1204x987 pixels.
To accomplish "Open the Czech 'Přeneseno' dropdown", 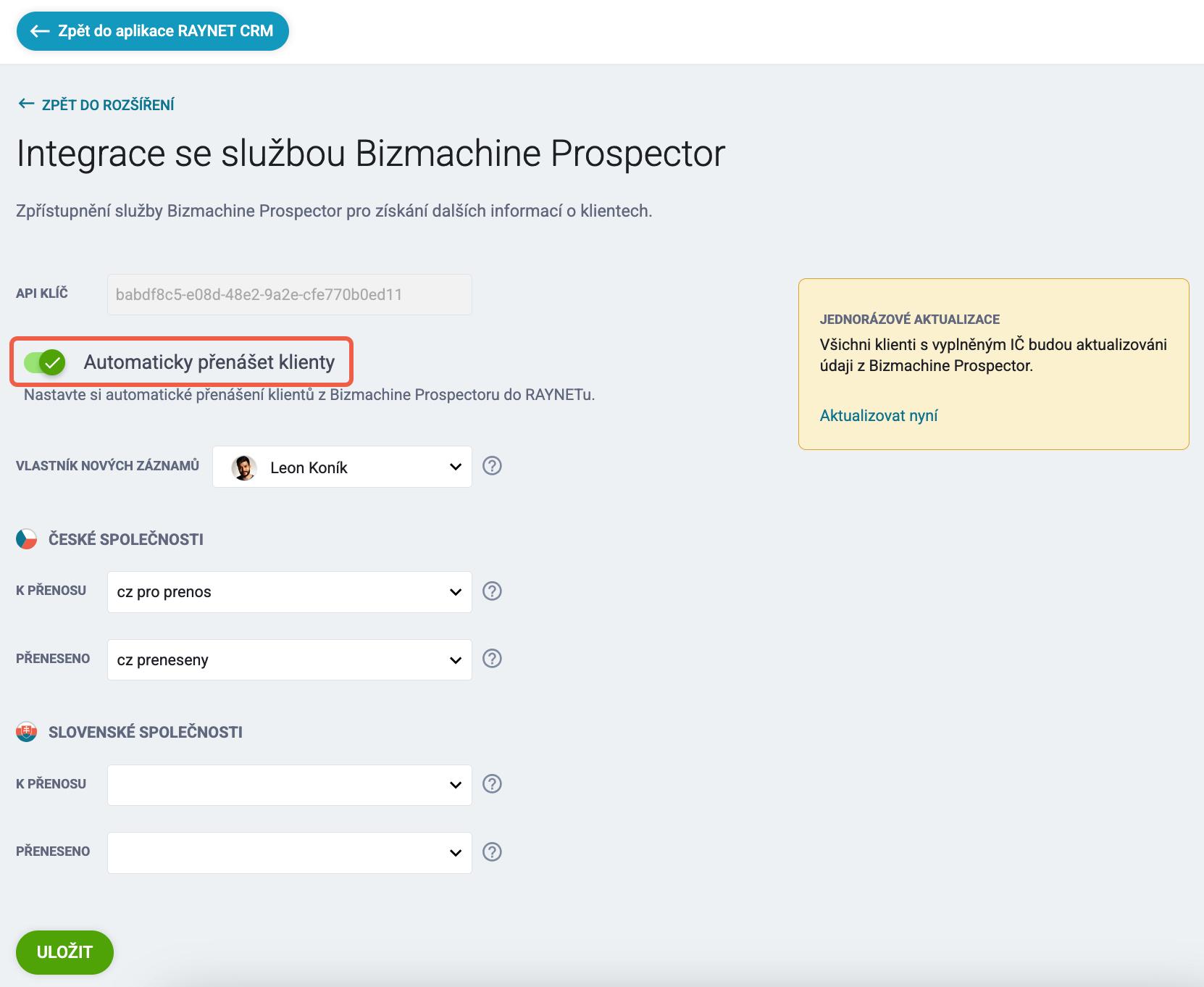I will coord(290,659).
